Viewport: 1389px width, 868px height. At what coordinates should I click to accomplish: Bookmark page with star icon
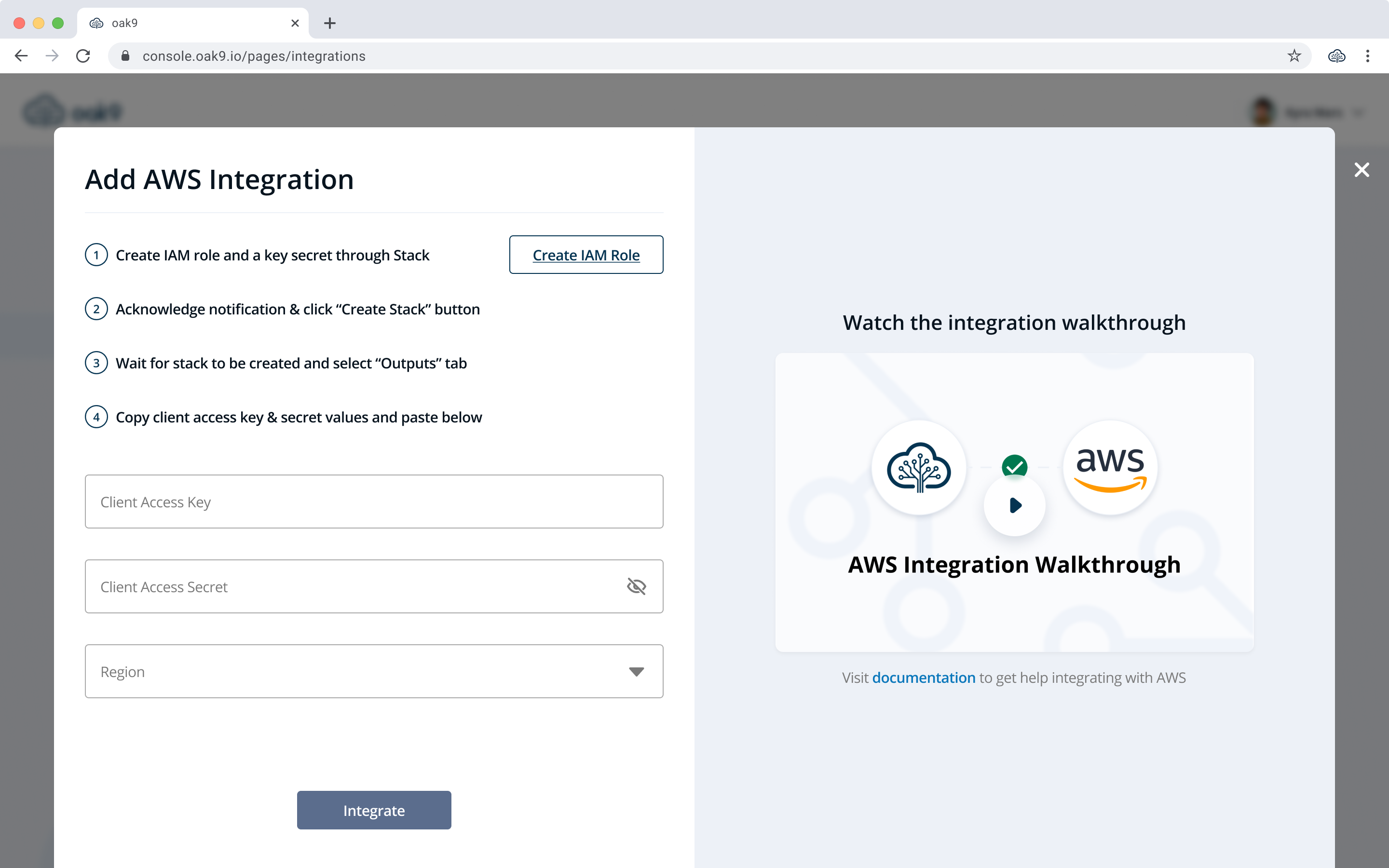click(x=1294, y=55)
